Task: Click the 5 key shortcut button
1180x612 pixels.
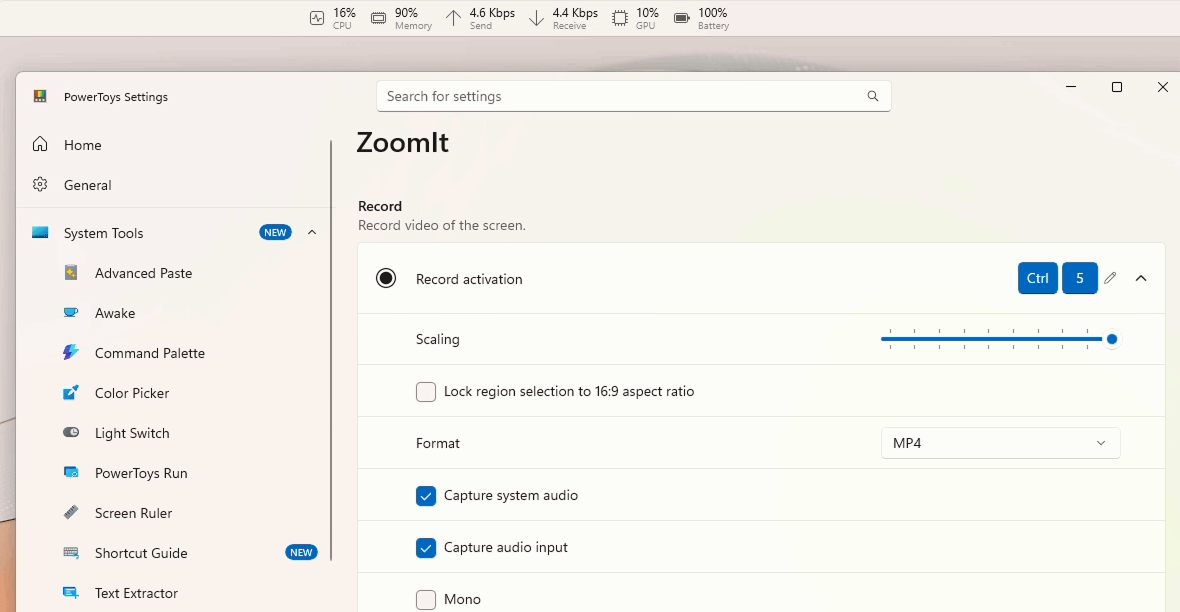Action: (1079, 278)
